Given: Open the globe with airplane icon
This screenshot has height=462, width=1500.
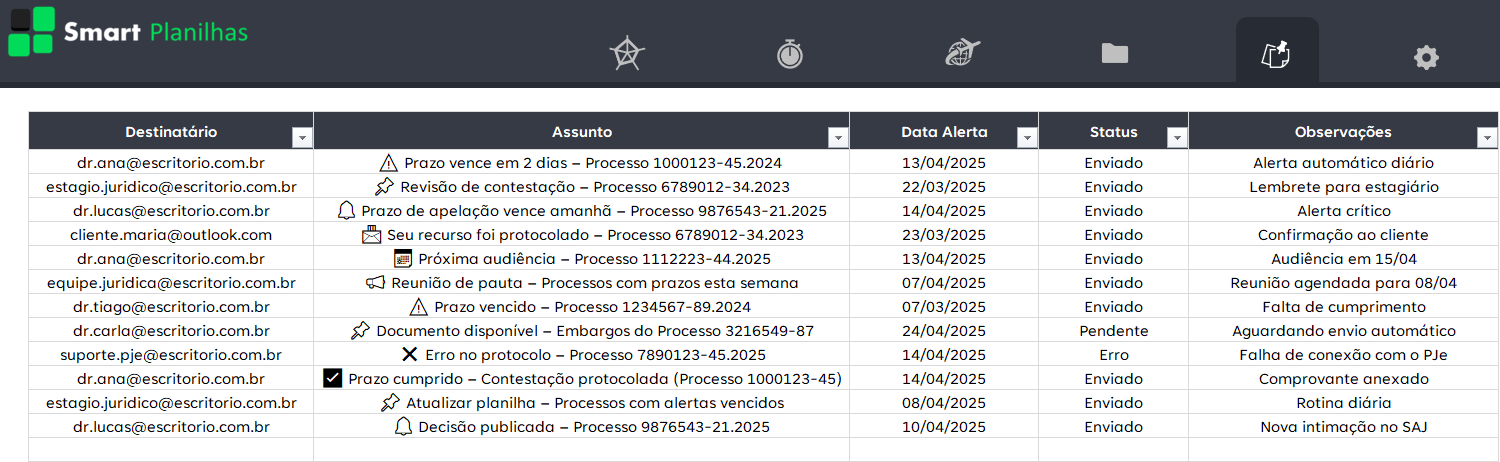Looking at the screenshot, I should click(963, 53).
